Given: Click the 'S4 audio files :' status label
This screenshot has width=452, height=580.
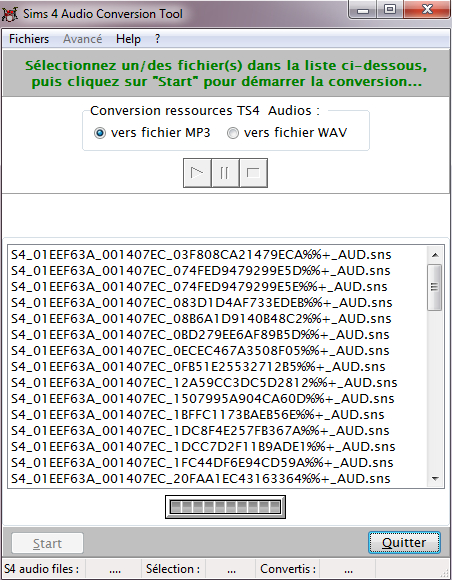Looking at the screenshot, I should click(x=42, y=569).
